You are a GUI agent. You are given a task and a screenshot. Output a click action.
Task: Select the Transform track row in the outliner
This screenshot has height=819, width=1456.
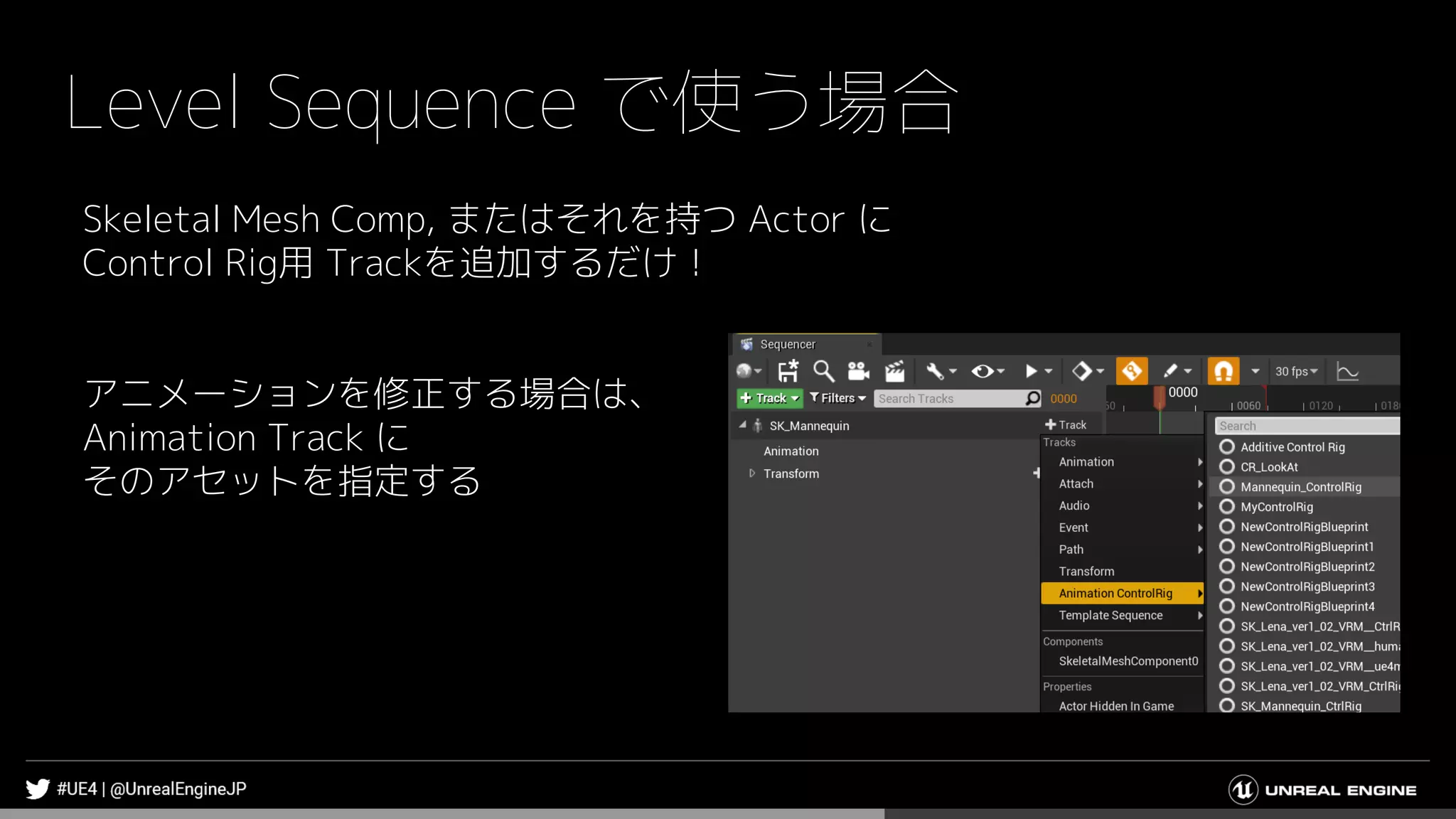click(885, 473)
